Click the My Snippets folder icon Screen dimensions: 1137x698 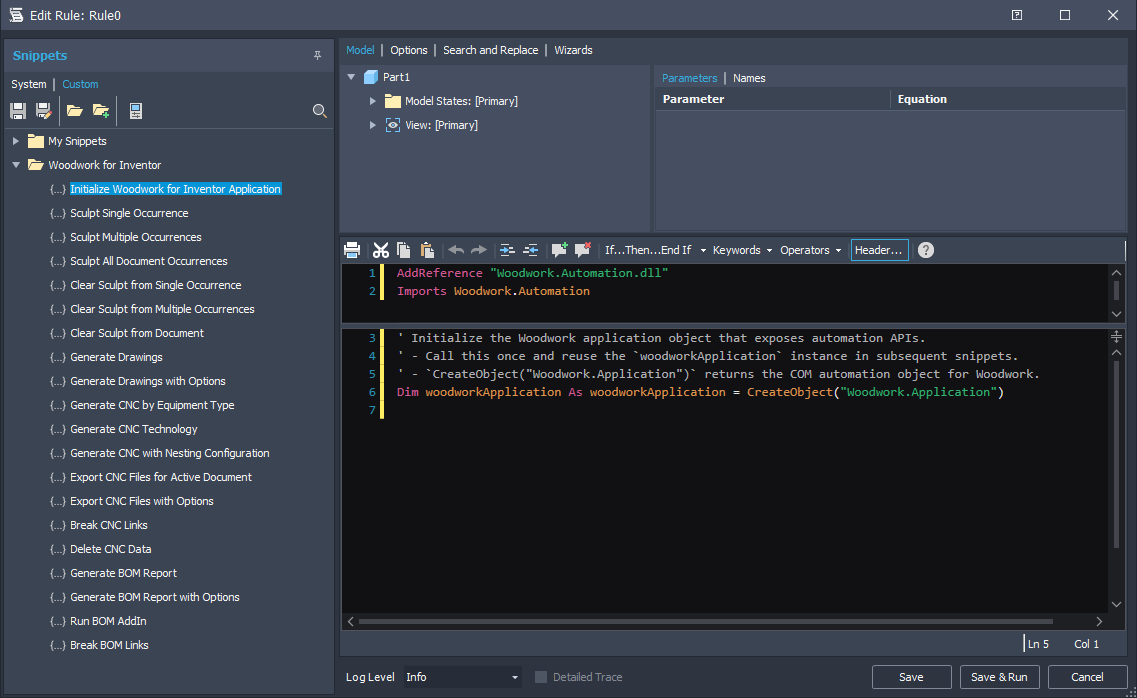[x=36, y=141]
